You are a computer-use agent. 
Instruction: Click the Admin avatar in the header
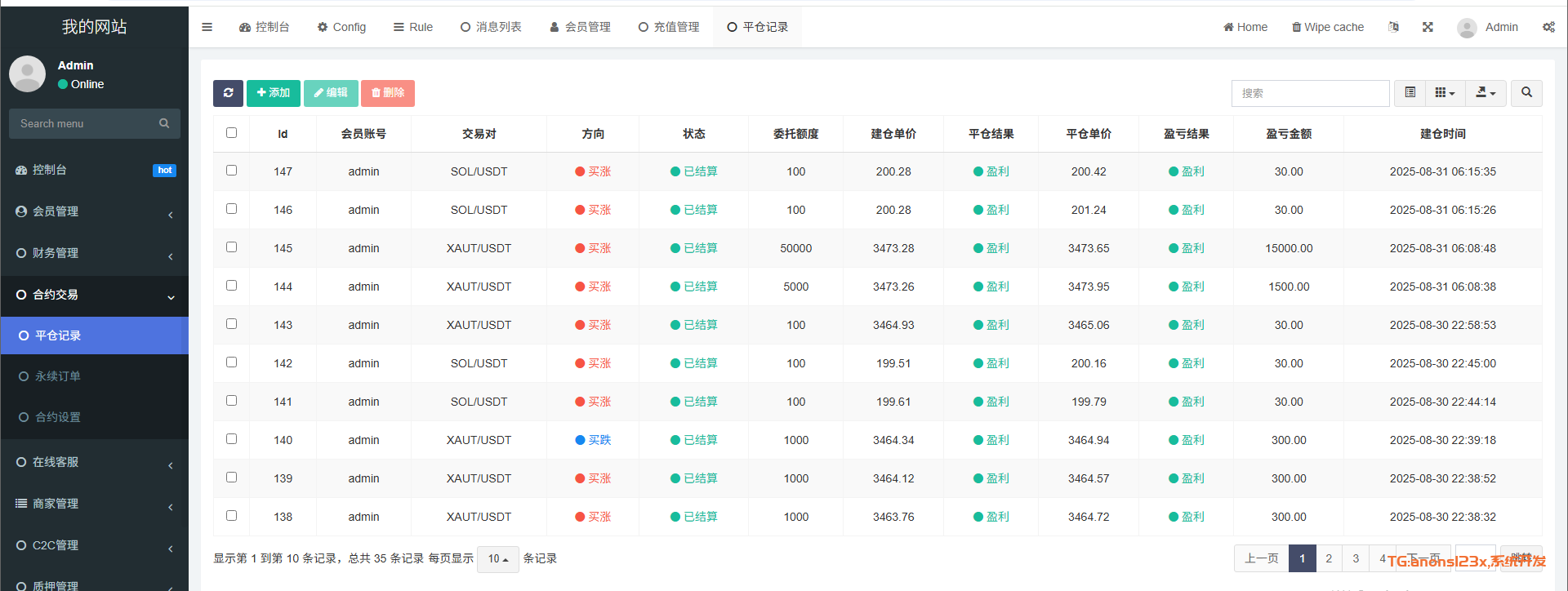[1467, 28]
